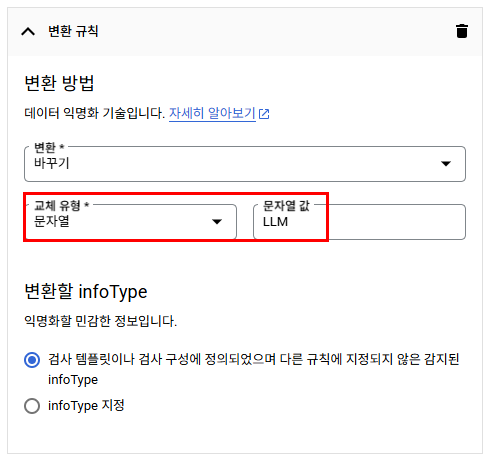Open the external link icon beside 자세히 알아보기
Image resolution: width=490 pixels, height=462 pixels.
[x=264, y=114]
